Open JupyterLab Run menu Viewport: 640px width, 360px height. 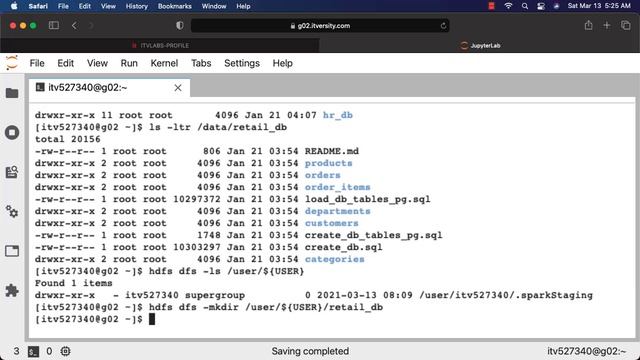[129, 63]
